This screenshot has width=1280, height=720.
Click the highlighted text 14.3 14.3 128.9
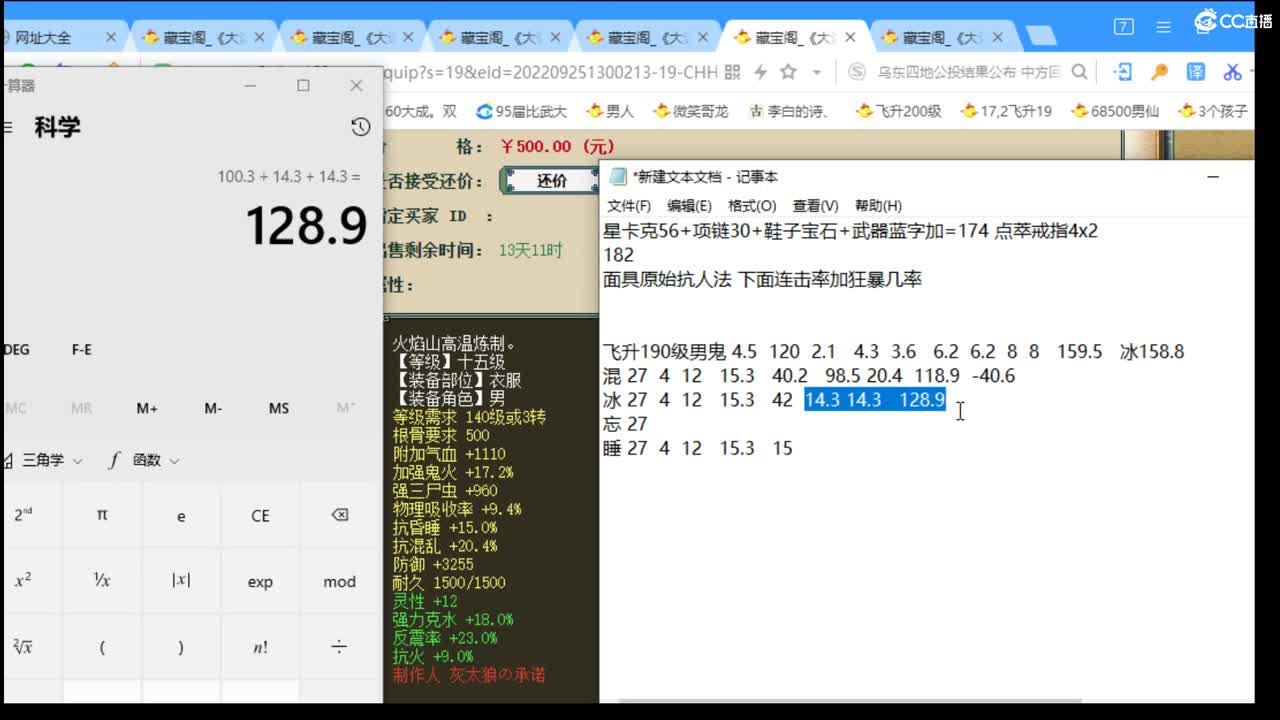coord(875,400)
